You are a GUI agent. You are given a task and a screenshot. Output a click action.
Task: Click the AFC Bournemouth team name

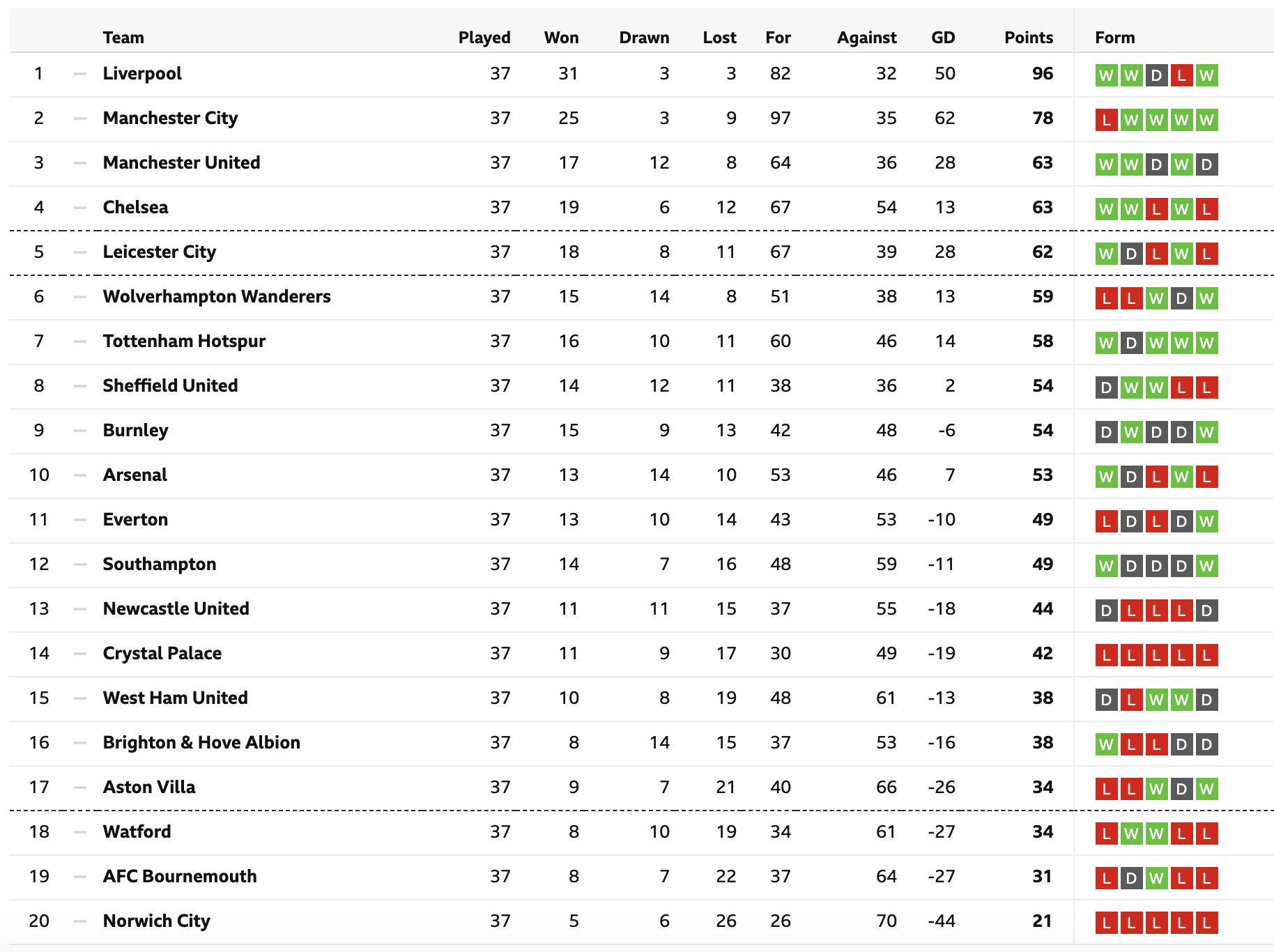[x=180, y=877]
